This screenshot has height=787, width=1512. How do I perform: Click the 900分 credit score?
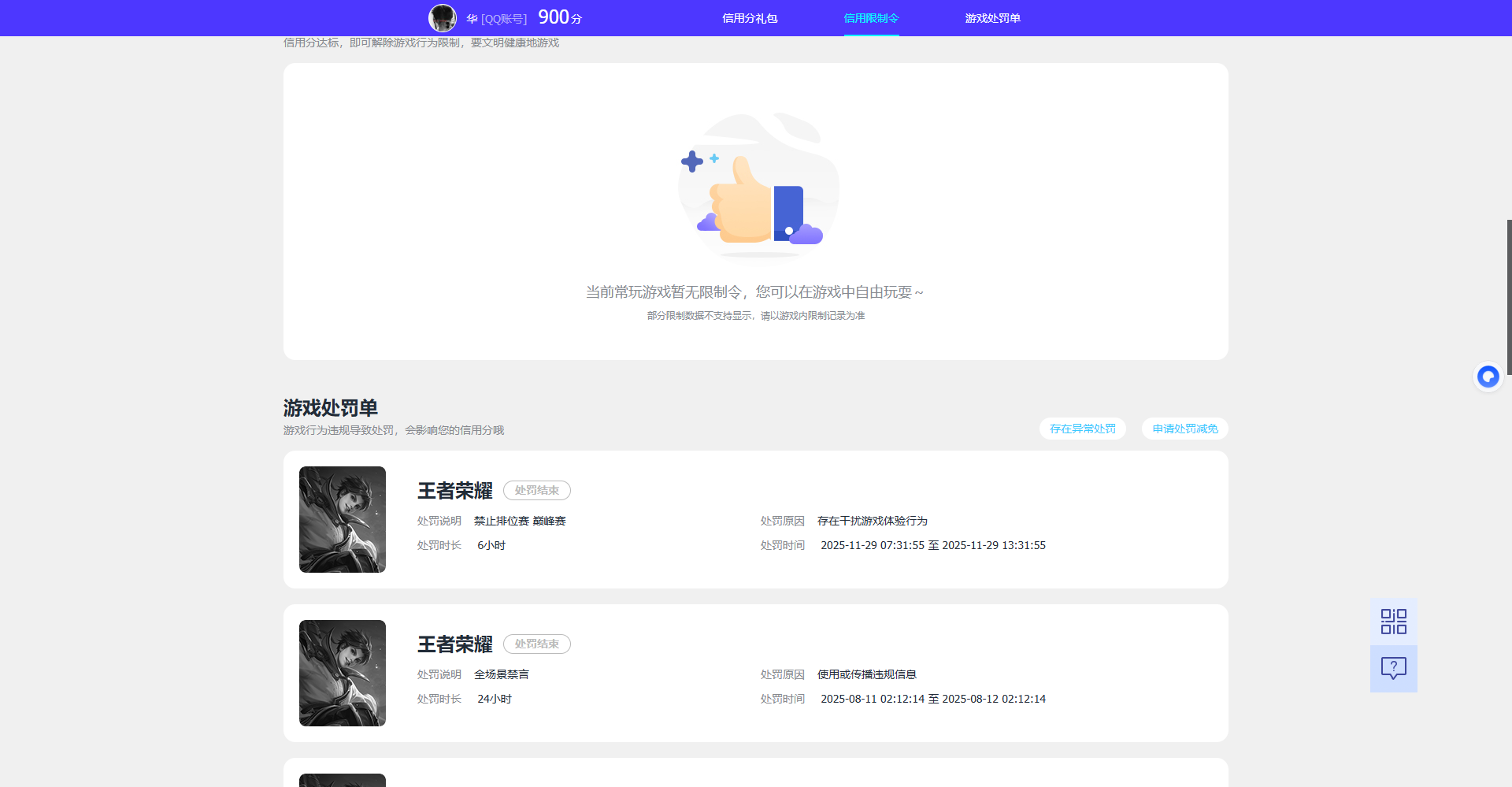click(559, 17)
